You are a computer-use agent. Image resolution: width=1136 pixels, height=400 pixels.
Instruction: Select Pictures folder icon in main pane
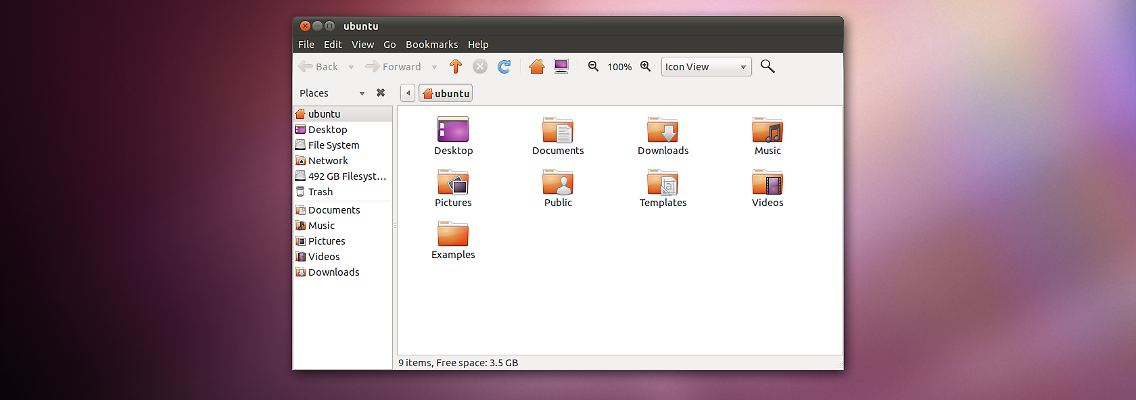click(x=453, y=182)
